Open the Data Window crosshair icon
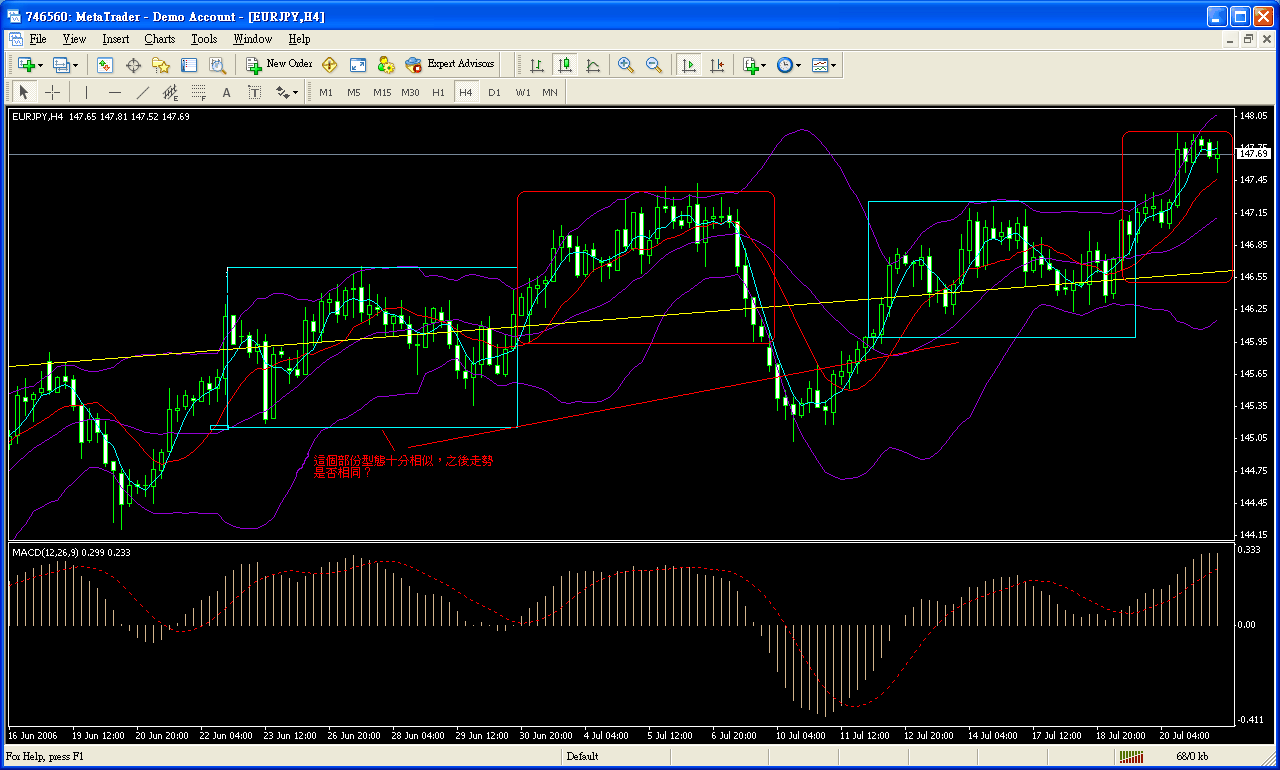Screen dimensions: 1280x770 [133, 65]
